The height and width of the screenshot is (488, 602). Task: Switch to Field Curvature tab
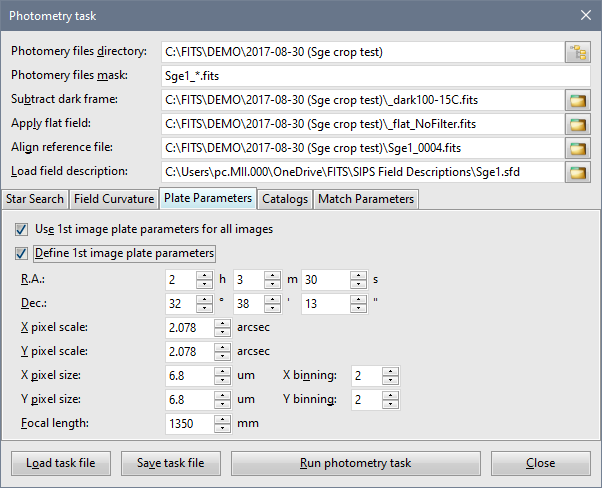click(114, 199)
